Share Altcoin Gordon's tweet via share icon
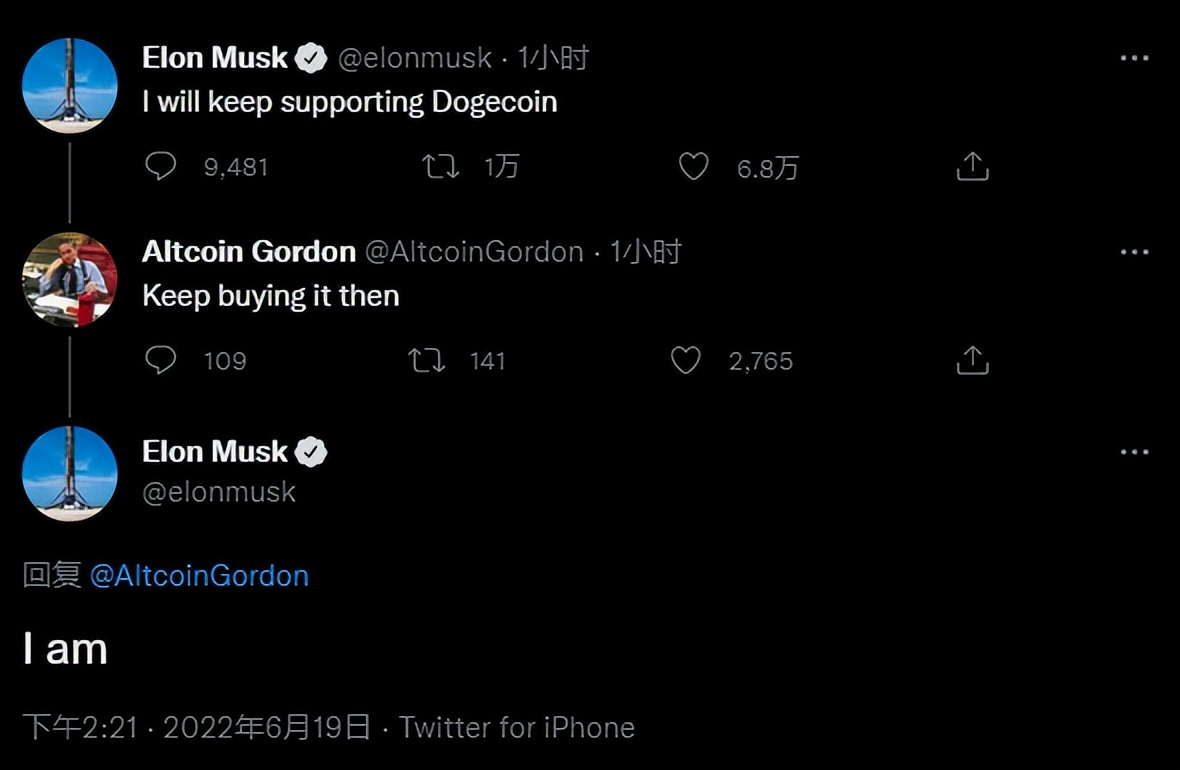Viewport: 1180px width, 770px height. coord(972,360)
